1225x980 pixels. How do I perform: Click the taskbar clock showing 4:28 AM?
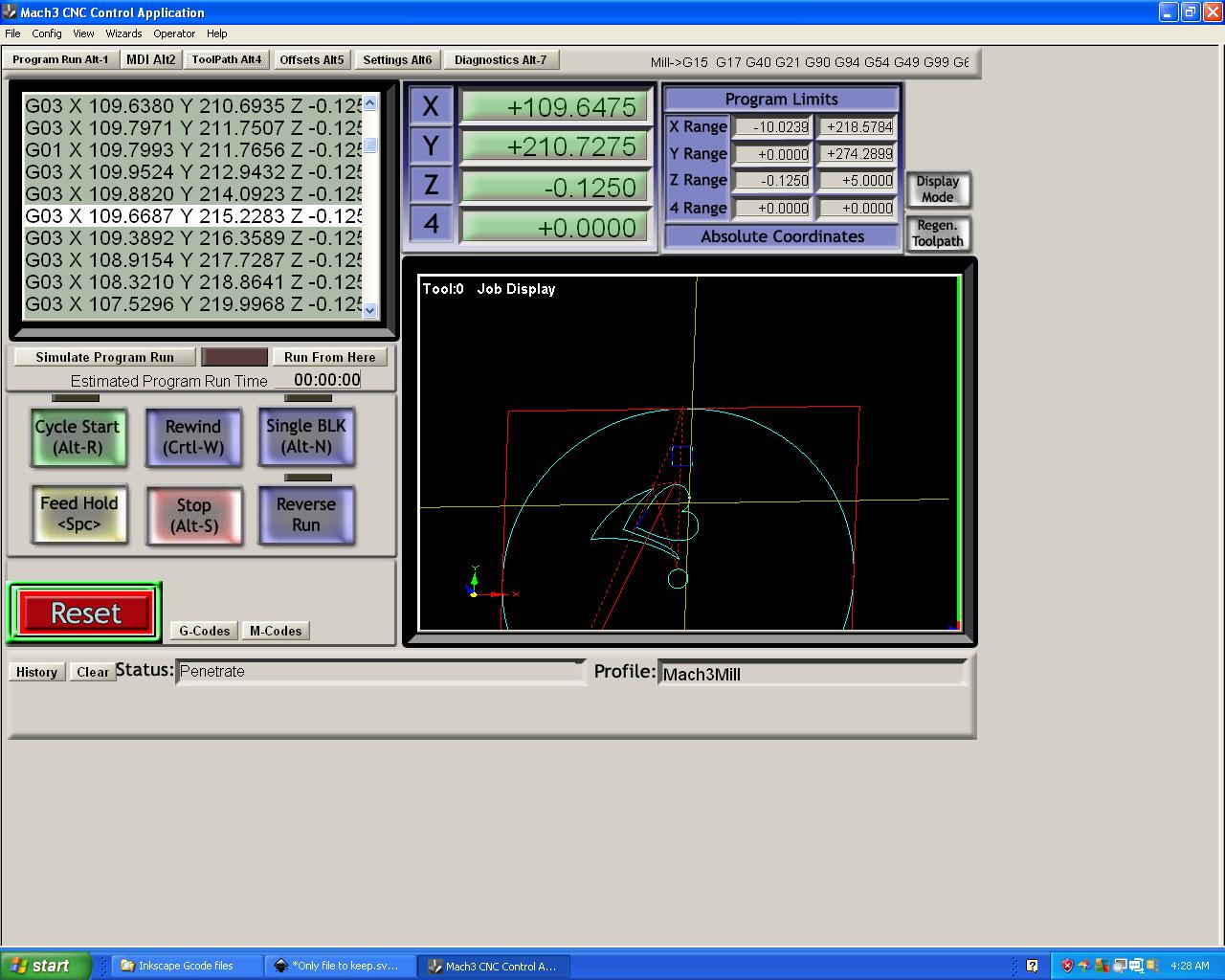1190,966
